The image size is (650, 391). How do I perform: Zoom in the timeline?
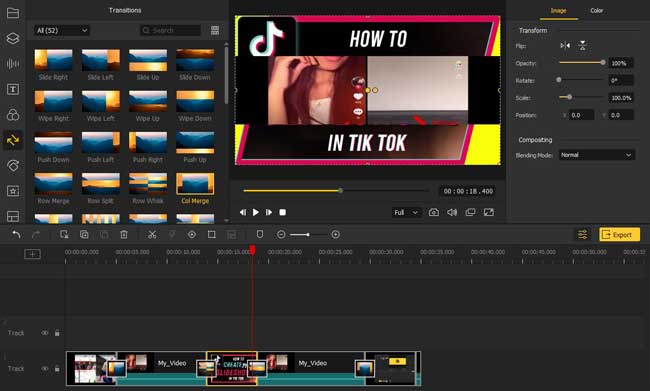click(x=336, y=235)
